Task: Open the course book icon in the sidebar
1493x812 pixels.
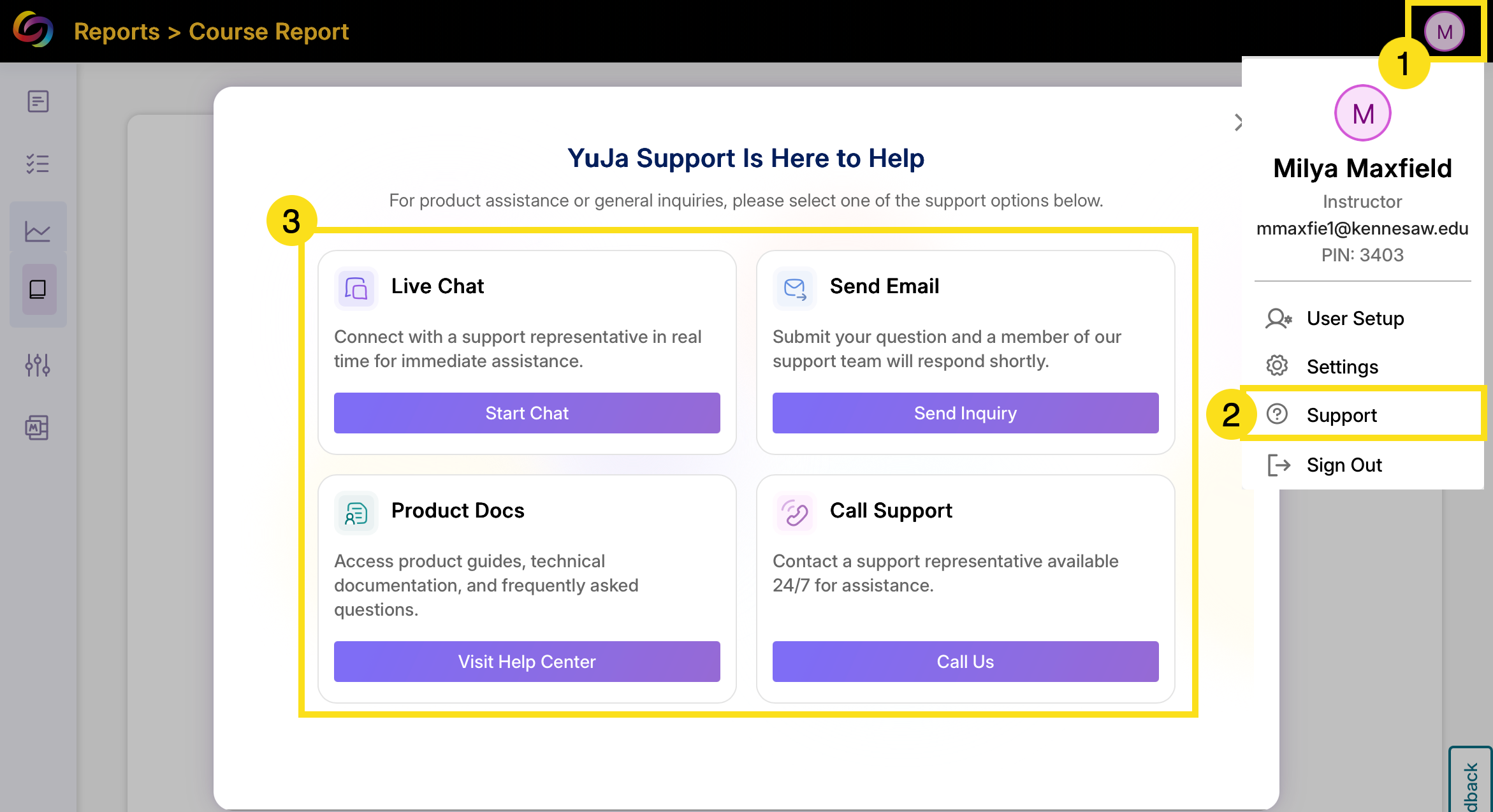Action: 38,291
